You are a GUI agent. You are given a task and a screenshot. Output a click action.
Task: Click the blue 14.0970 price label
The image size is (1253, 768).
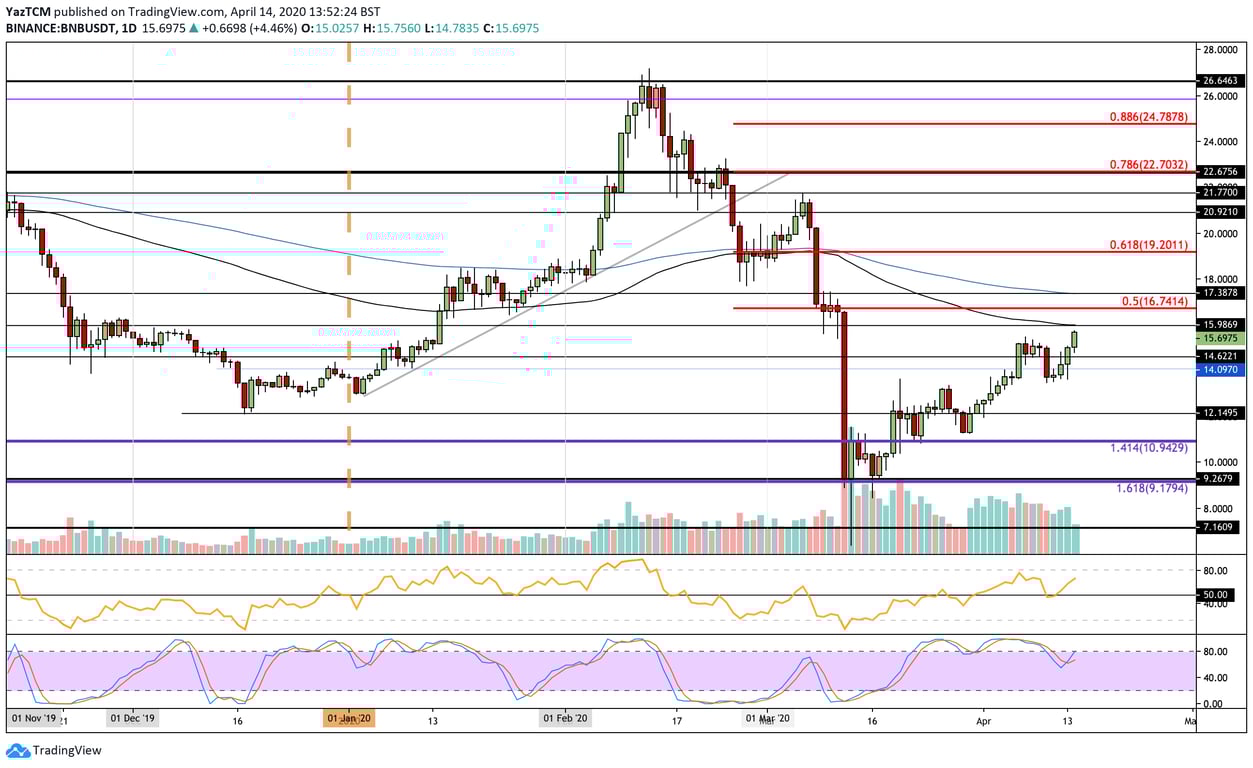pos(1221,371)
